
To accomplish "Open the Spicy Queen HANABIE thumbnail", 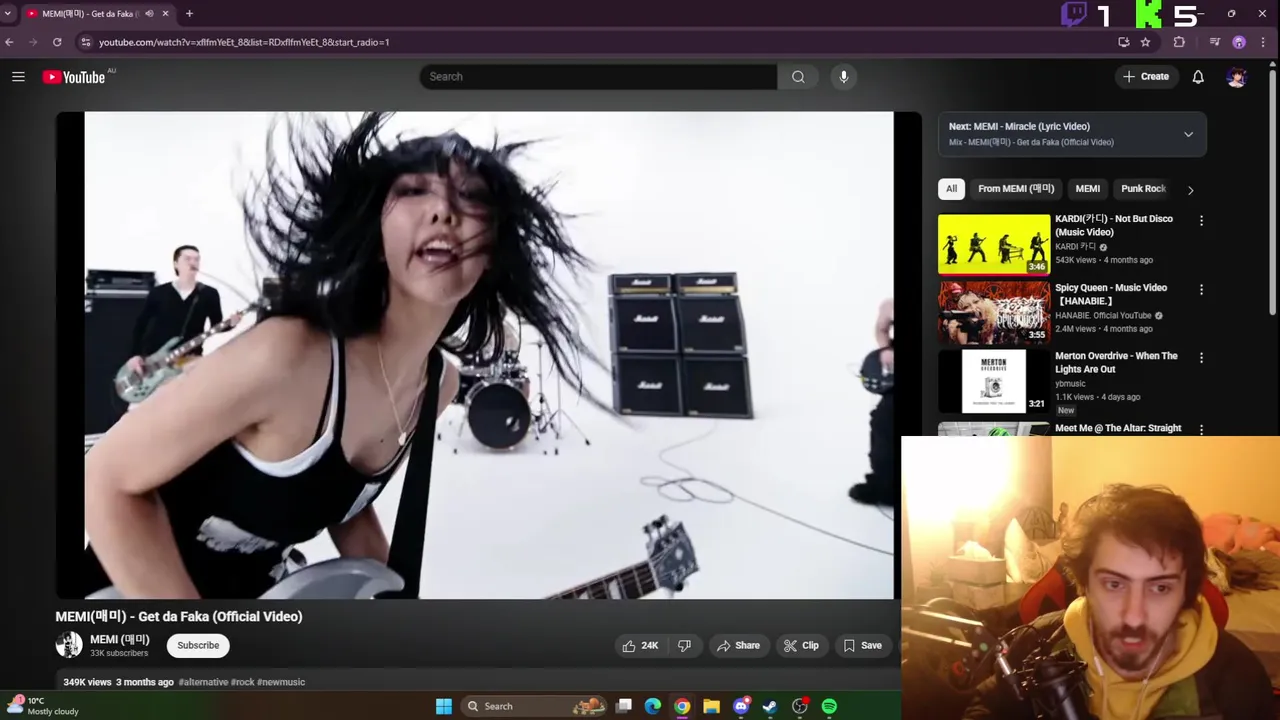I will tap(994, 313).
